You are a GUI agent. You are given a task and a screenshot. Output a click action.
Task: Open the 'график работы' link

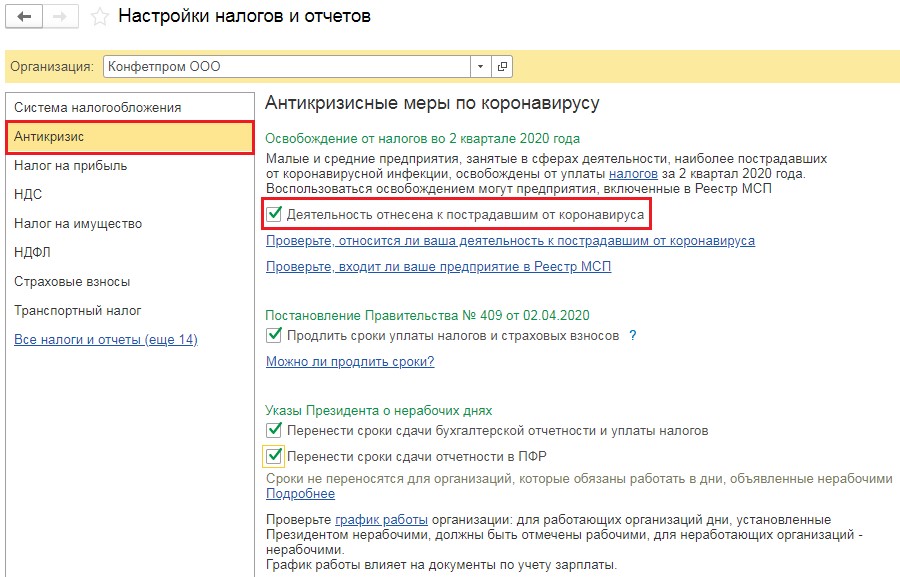point(381,520)
